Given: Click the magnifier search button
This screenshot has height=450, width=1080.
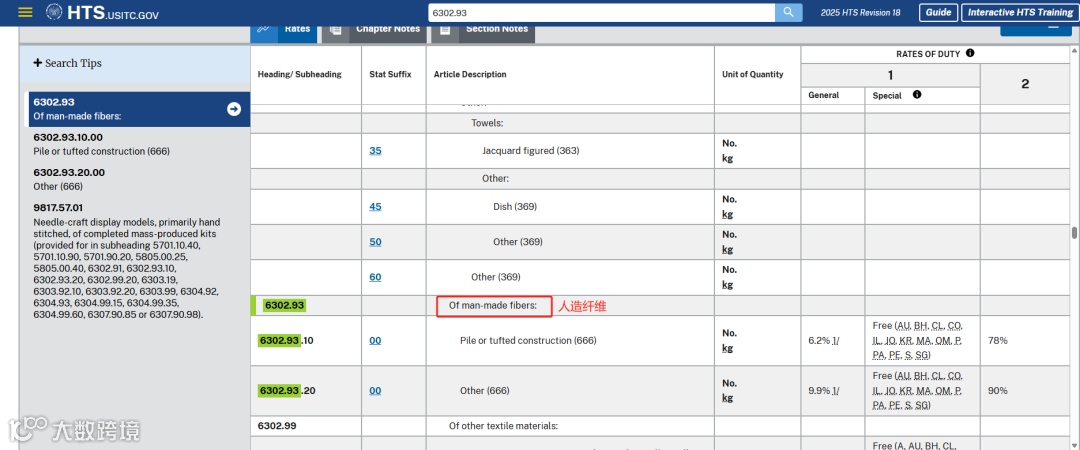Looking at the screenshot, I should 788,12.
